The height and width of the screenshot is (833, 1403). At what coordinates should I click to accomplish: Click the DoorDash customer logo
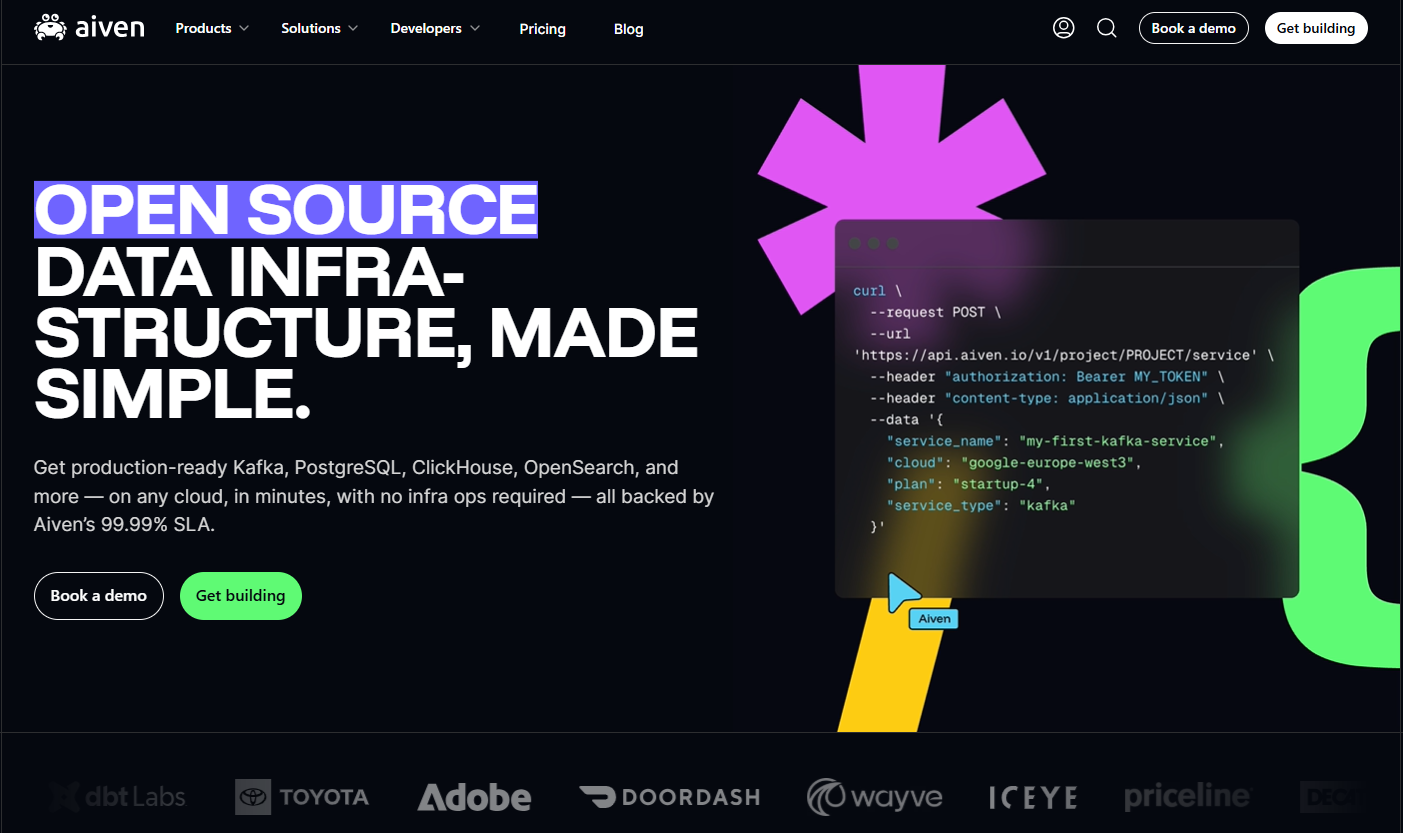pyautogui.click(x=669, y=797)
